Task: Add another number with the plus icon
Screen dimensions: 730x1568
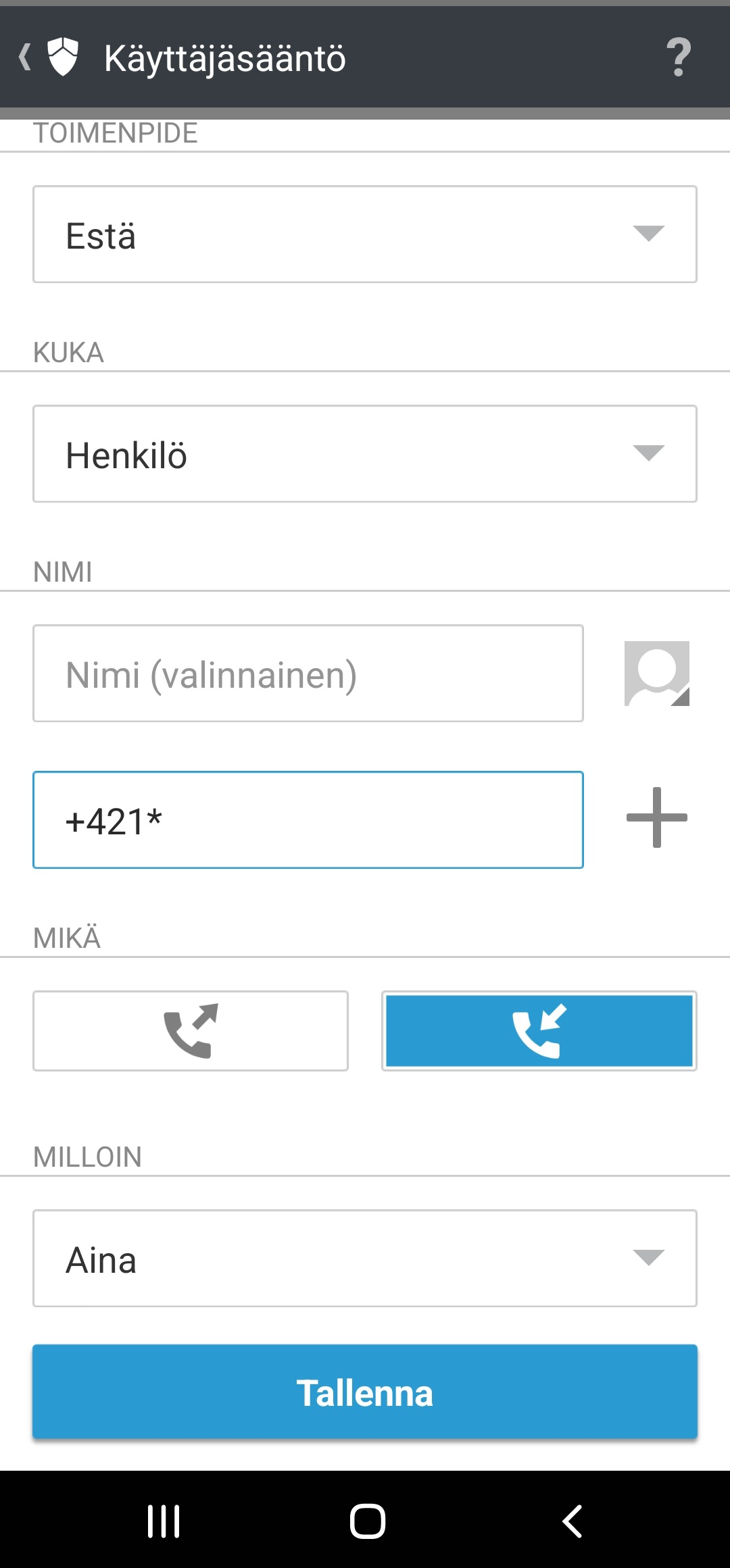Action: (x=656, y=817)
